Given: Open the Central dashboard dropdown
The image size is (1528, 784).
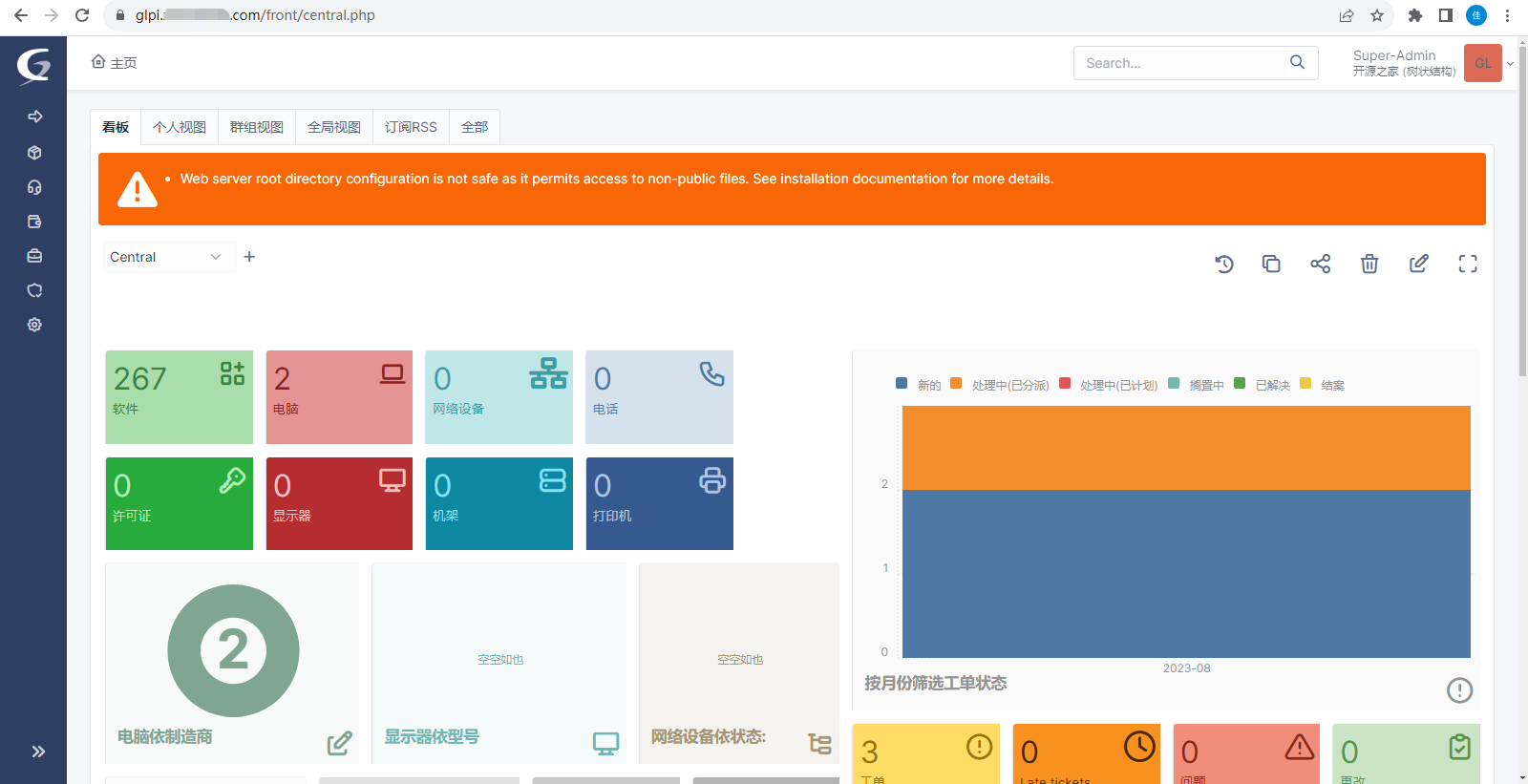Looking at the screenshot, I should point(168,257).
